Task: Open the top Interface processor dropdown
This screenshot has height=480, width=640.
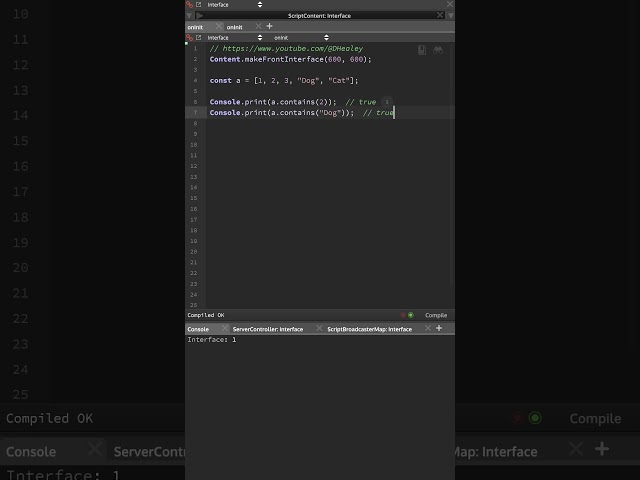Action: [x=235, y=4]
